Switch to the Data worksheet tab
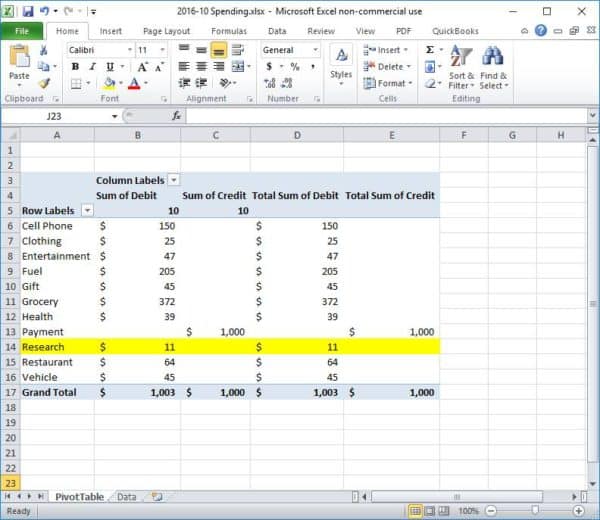 (x=127, y=497)
